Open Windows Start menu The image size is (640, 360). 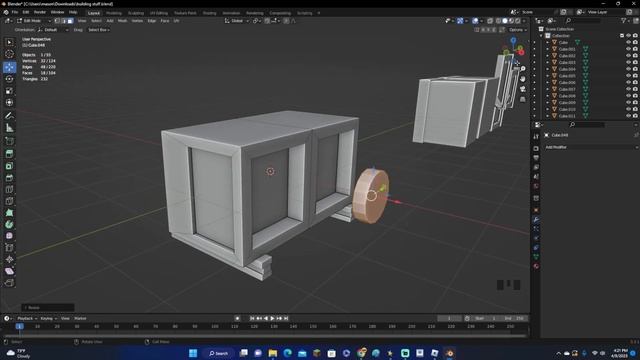point(193,353)
